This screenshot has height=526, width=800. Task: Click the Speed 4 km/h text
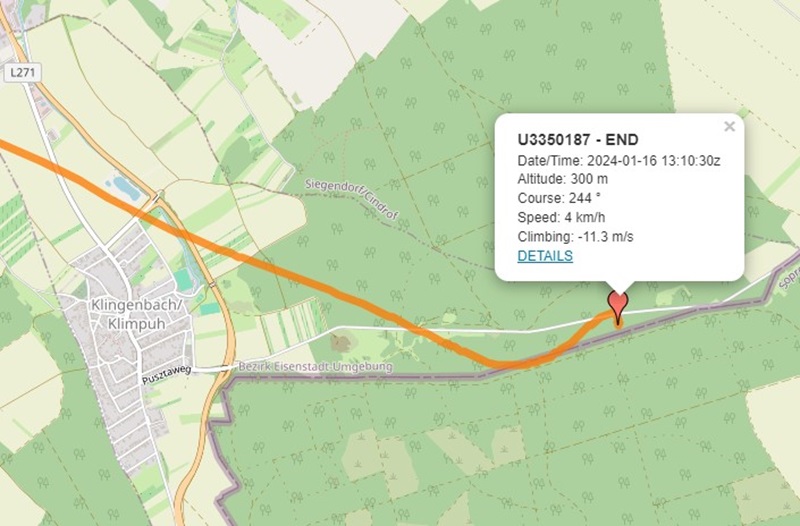561,217
